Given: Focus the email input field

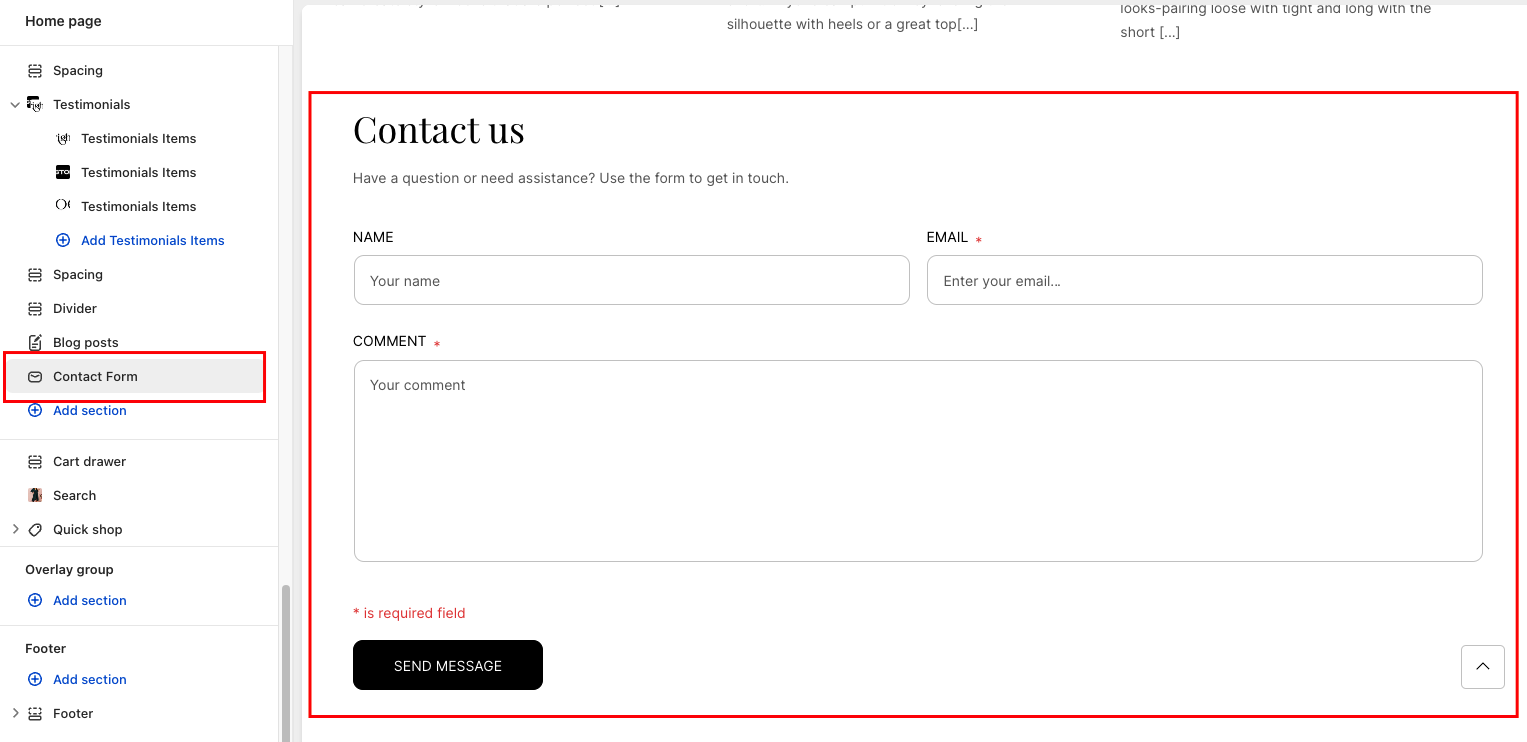Looking at the screenshot, I should coord(1204,281).
